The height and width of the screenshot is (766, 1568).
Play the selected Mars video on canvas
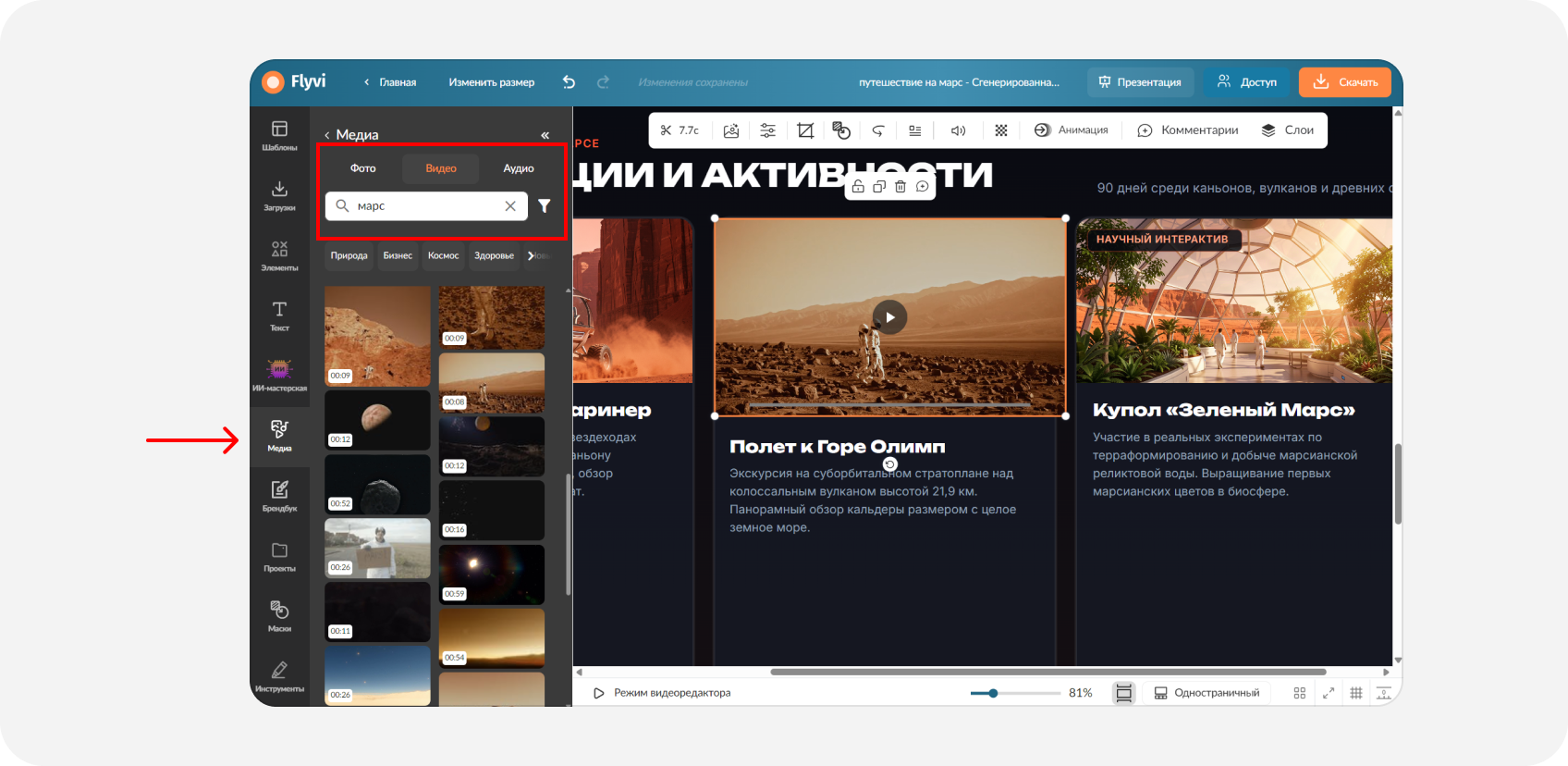890,317
